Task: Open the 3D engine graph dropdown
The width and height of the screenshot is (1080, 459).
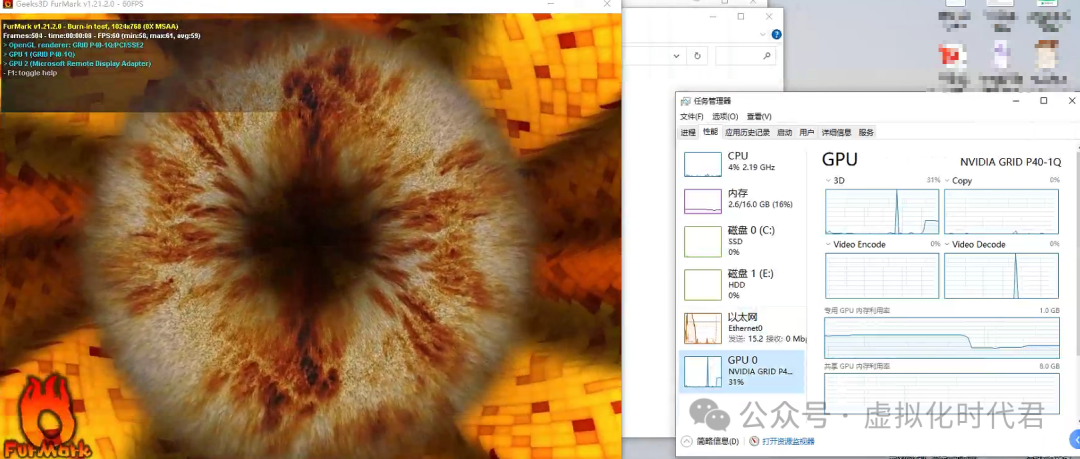Action: 829,181
